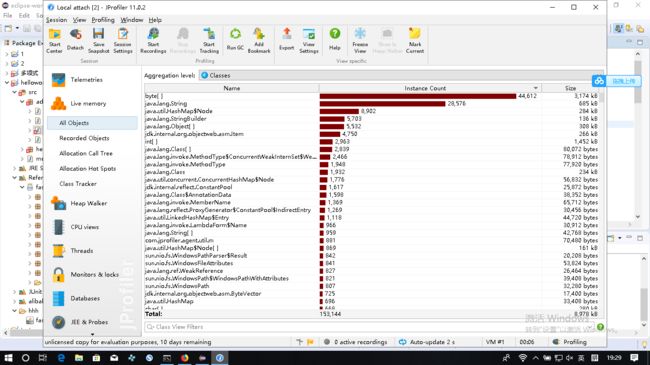Expand project 2 in Eclipse Package Explorer
Image resolution: width=650 pixels, height=365 pixels.
point(7,63)
